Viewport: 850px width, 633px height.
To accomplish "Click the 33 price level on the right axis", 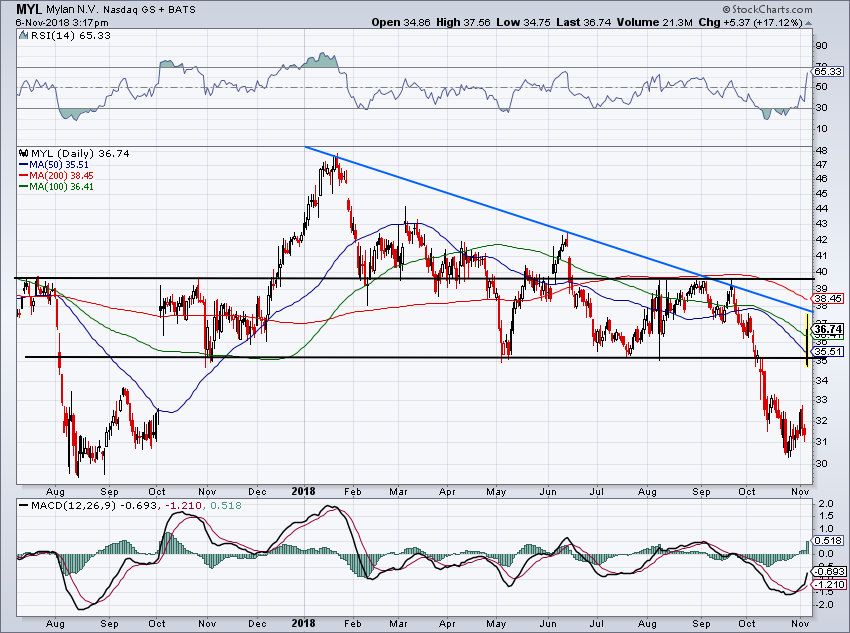I will click(x=821, y=400).
